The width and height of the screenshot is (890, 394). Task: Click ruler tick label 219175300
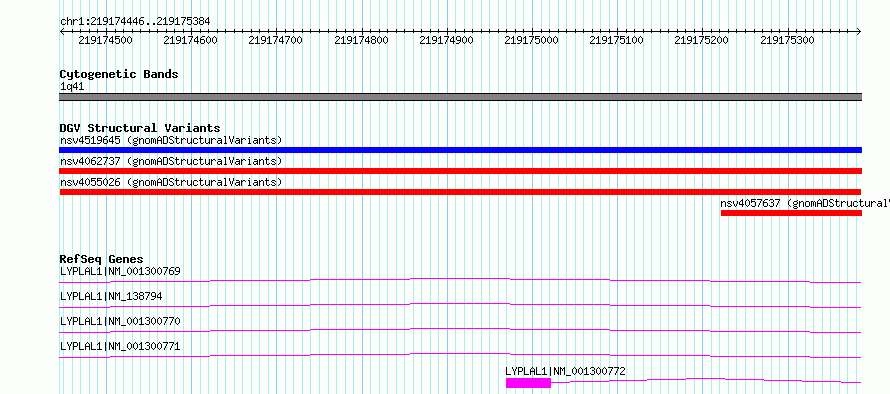787,40
